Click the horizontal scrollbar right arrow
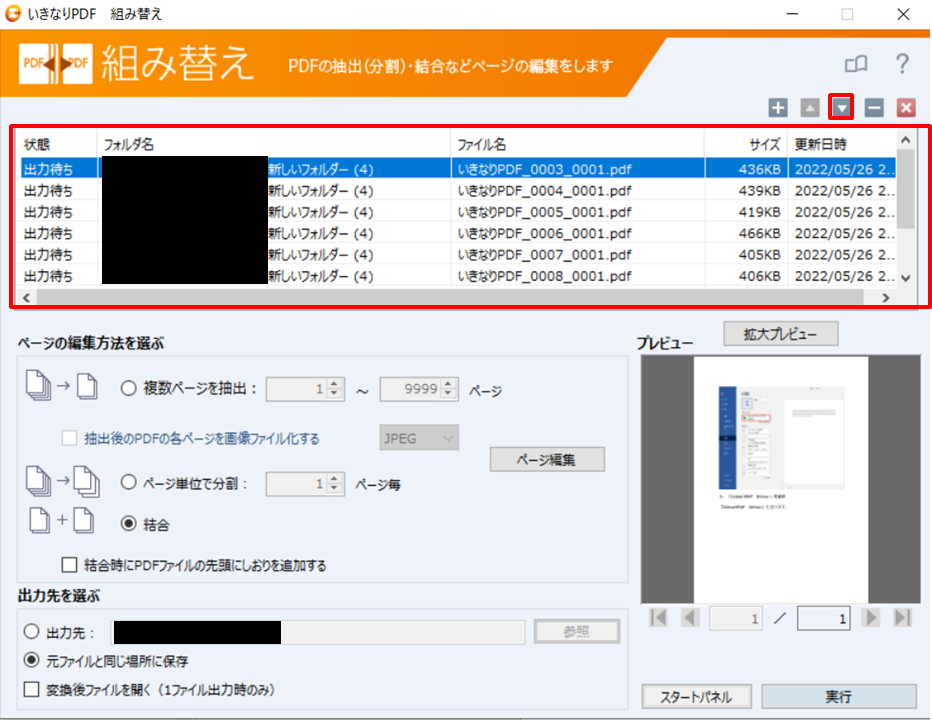This screenshot has width=932, height=720. point(886,297)
